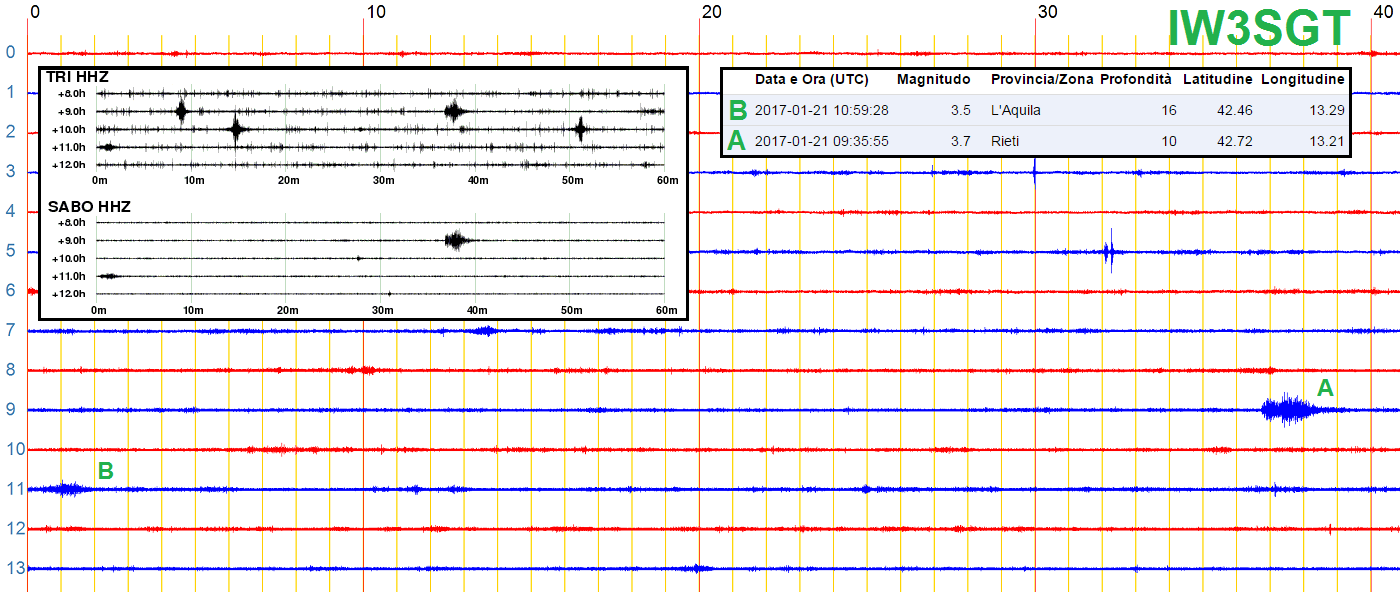Click latitude value 42.72
Viewport: 1400px width, 592px height.
coord(1233,141)
